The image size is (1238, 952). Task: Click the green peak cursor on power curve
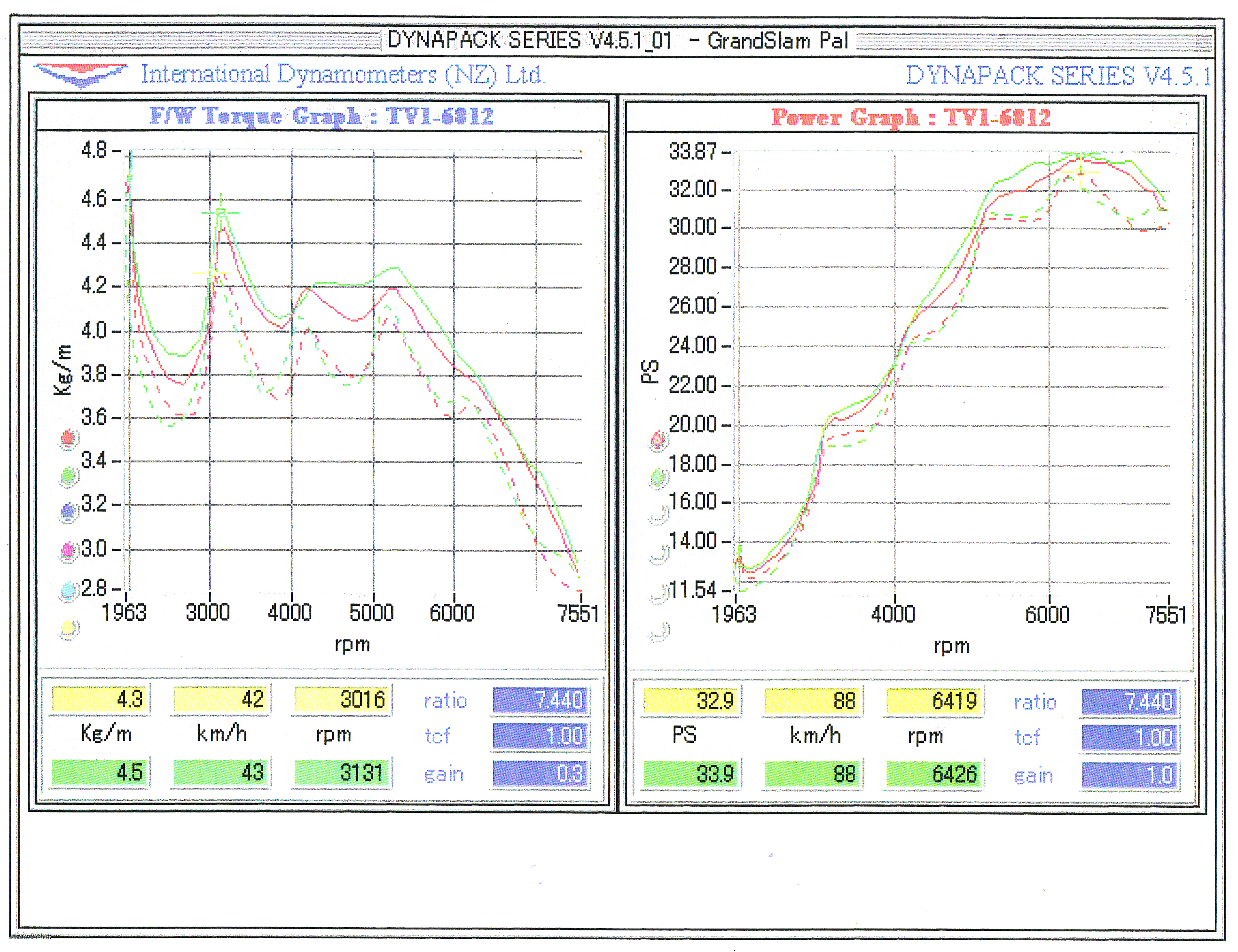click(1081, 155)
